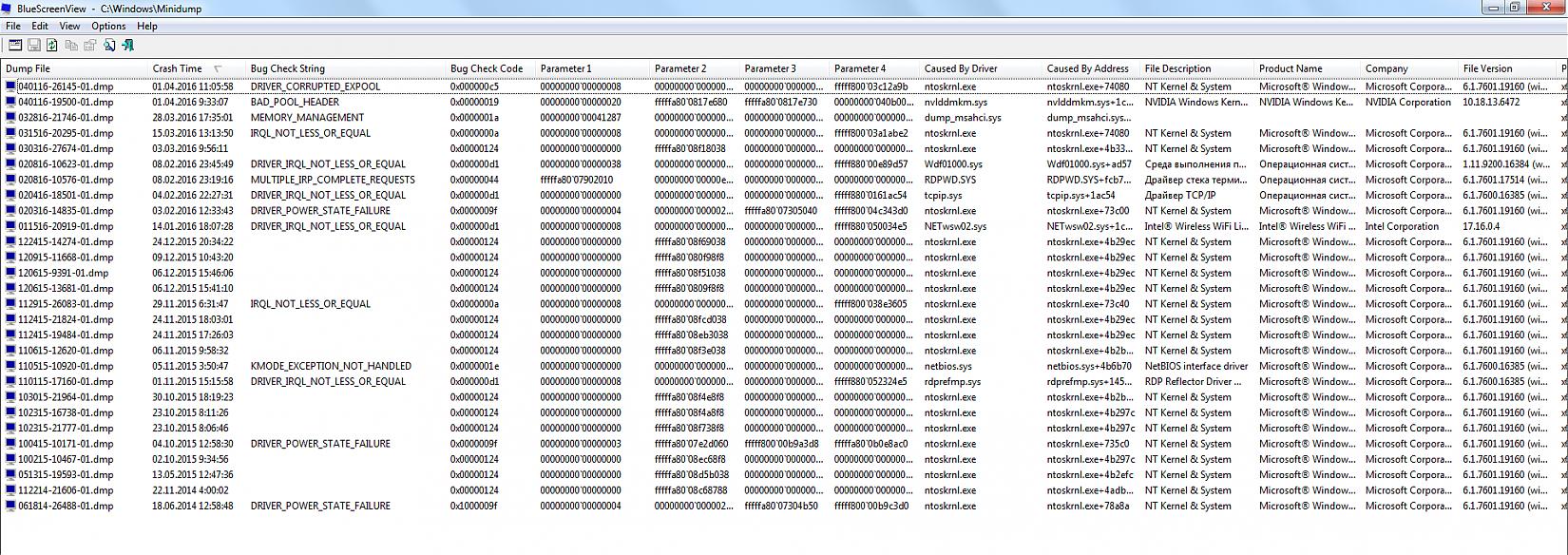
Task: Click dump icon beside 031516-20295-01.dmp
Action: pyautogui.click(x=11, y=133)
